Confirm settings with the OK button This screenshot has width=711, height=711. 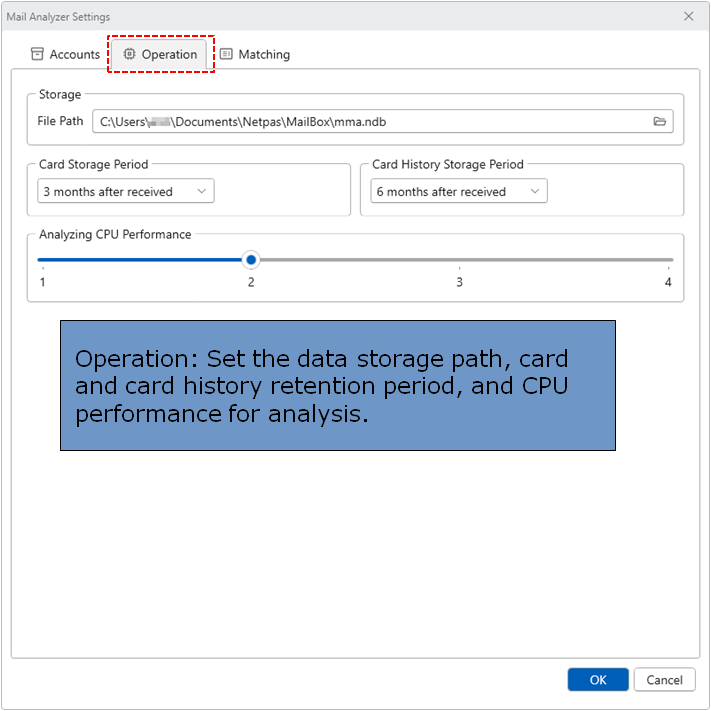pyautogui.click(x=598, y=680)
